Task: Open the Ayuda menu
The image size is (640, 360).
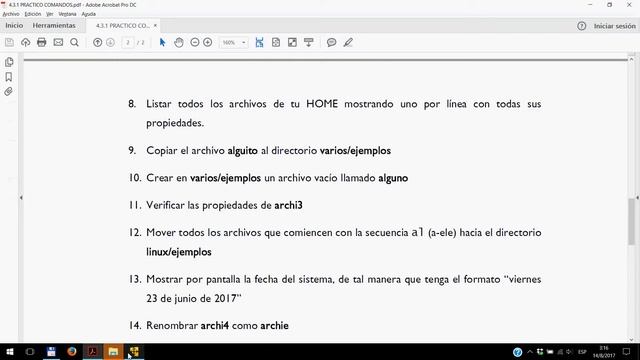Action: (x=89, y=14)
